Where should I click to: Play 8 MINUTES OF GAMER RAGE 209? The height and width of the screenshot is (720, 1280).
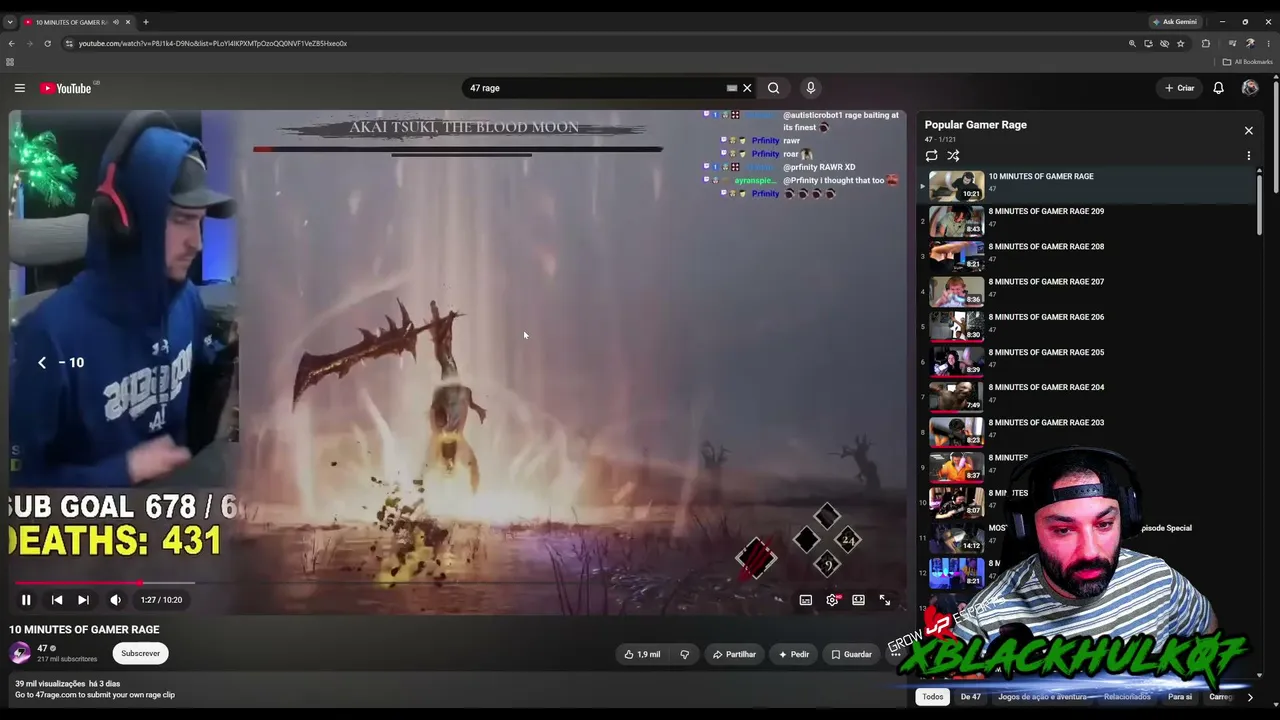click(x=1088, y=220)
